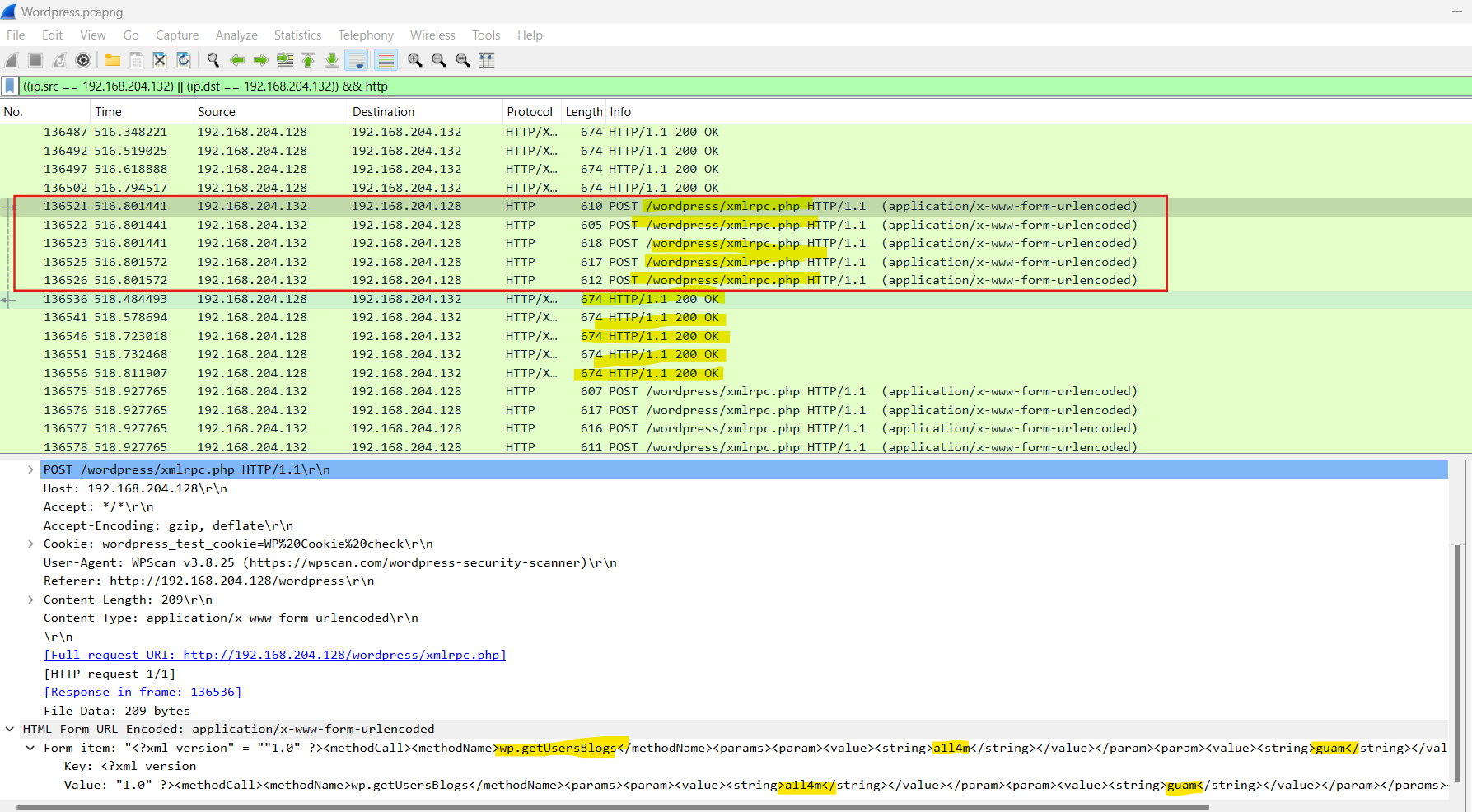This screenshot has width=1472, height=812.
Task: Open the Analyze menu
Action: [x=236, y=35]
